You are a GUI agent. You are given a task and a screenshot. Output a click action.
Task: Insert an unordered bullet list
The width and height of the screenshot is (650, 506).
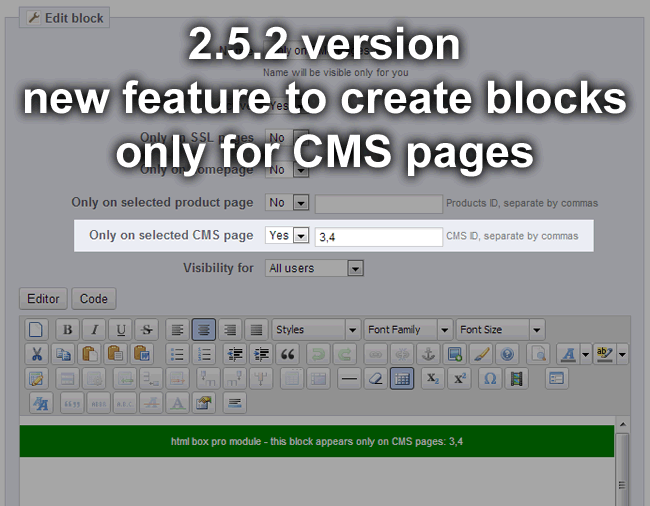(177, 354)
